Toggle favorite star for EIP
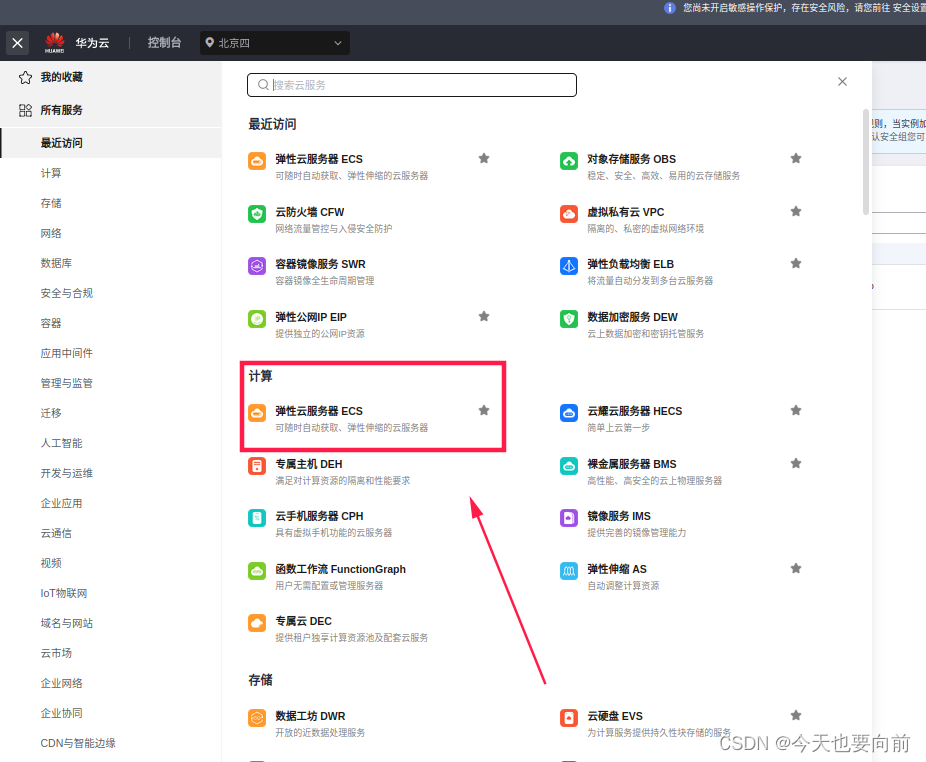The width and height of the screenshot is (926, 762). 484,316
